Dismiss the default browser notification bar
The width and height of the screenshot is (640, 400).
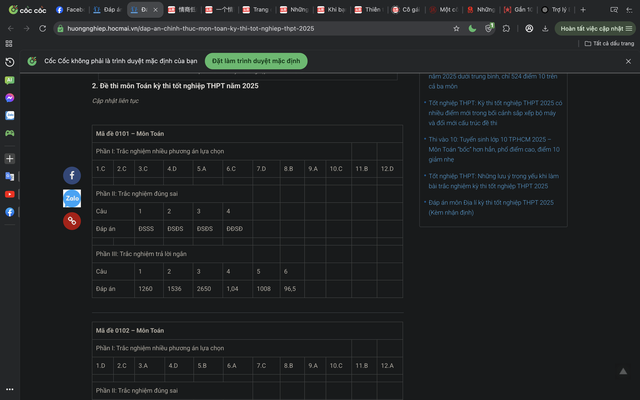[x=628, y=61]
